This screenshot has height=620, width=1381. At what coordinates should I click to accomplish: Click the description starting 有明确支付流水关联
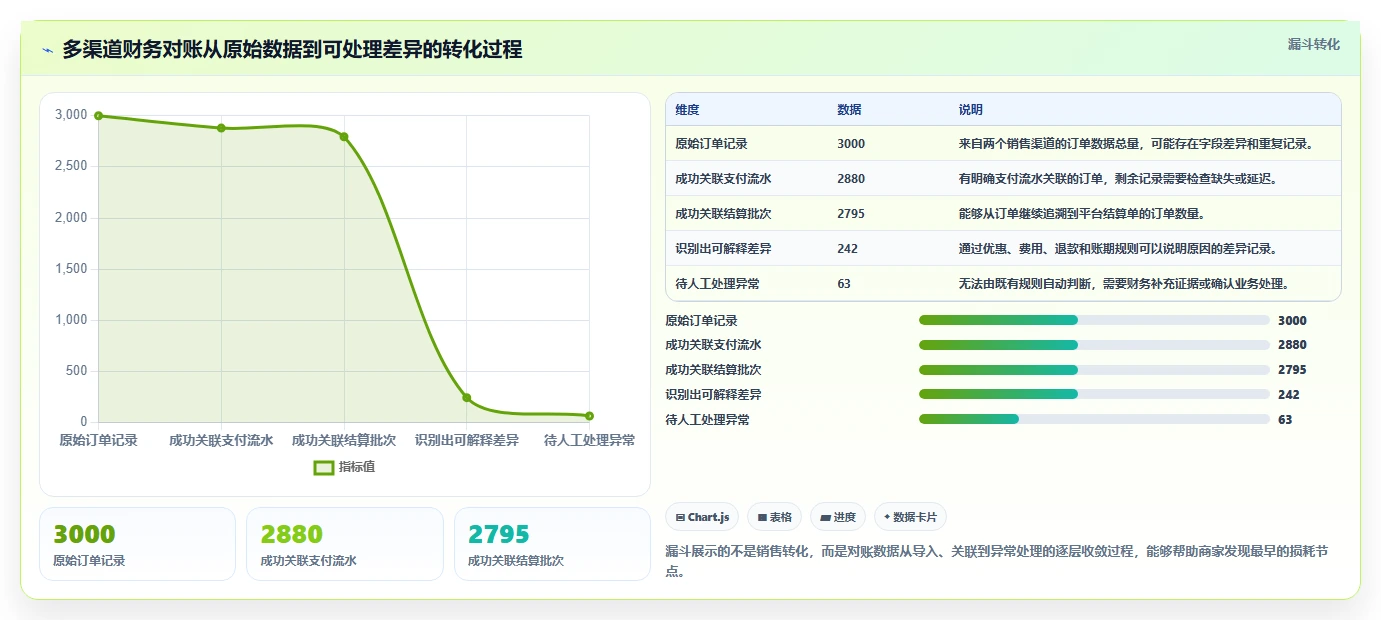point(1118,179)
